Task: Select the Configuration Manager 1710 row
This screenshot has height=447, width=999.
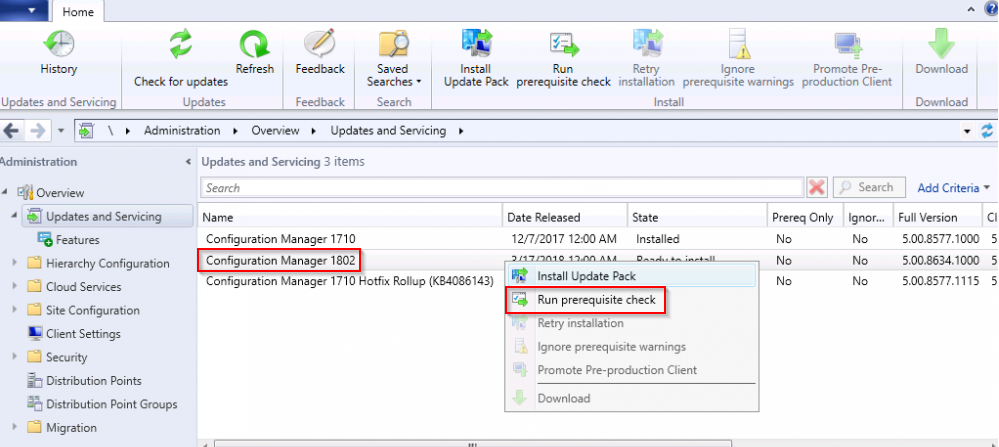Action: (x=598, y=239)
